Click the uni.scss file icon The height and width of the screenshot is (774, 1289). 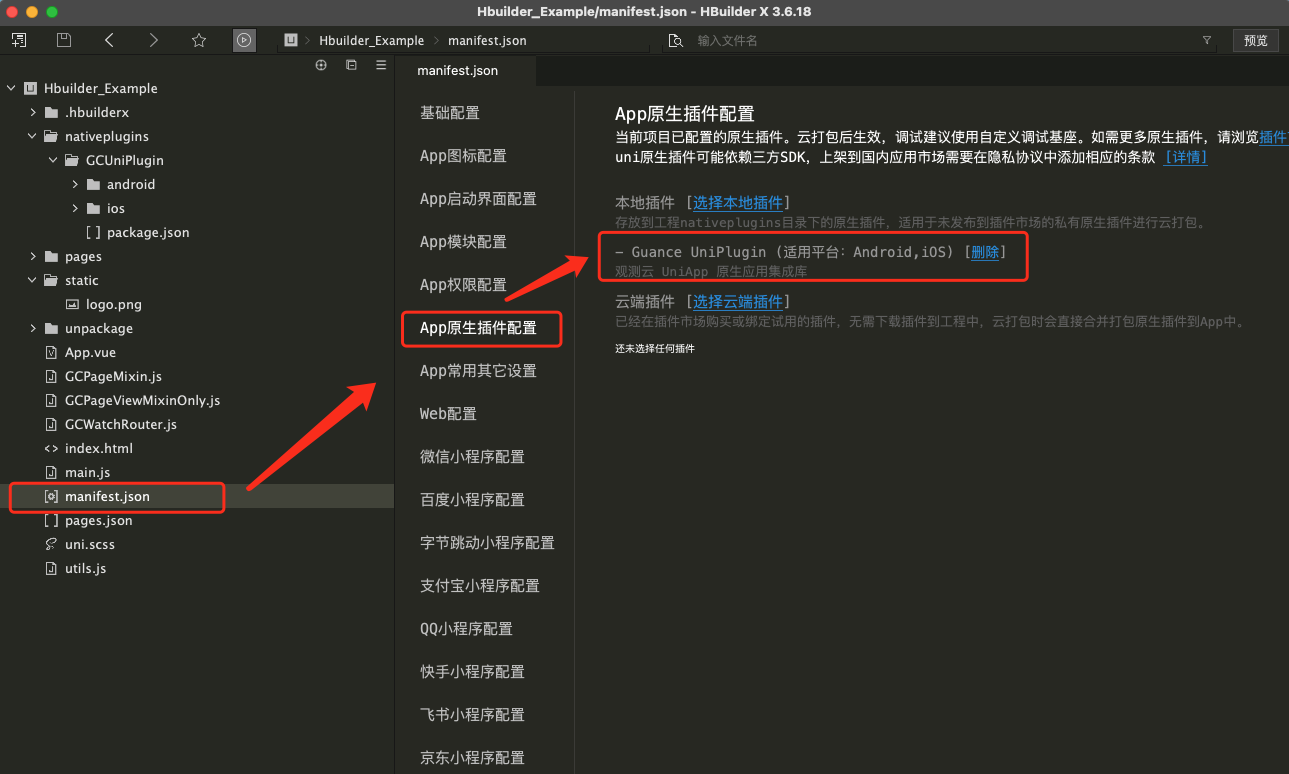[51, 544]
